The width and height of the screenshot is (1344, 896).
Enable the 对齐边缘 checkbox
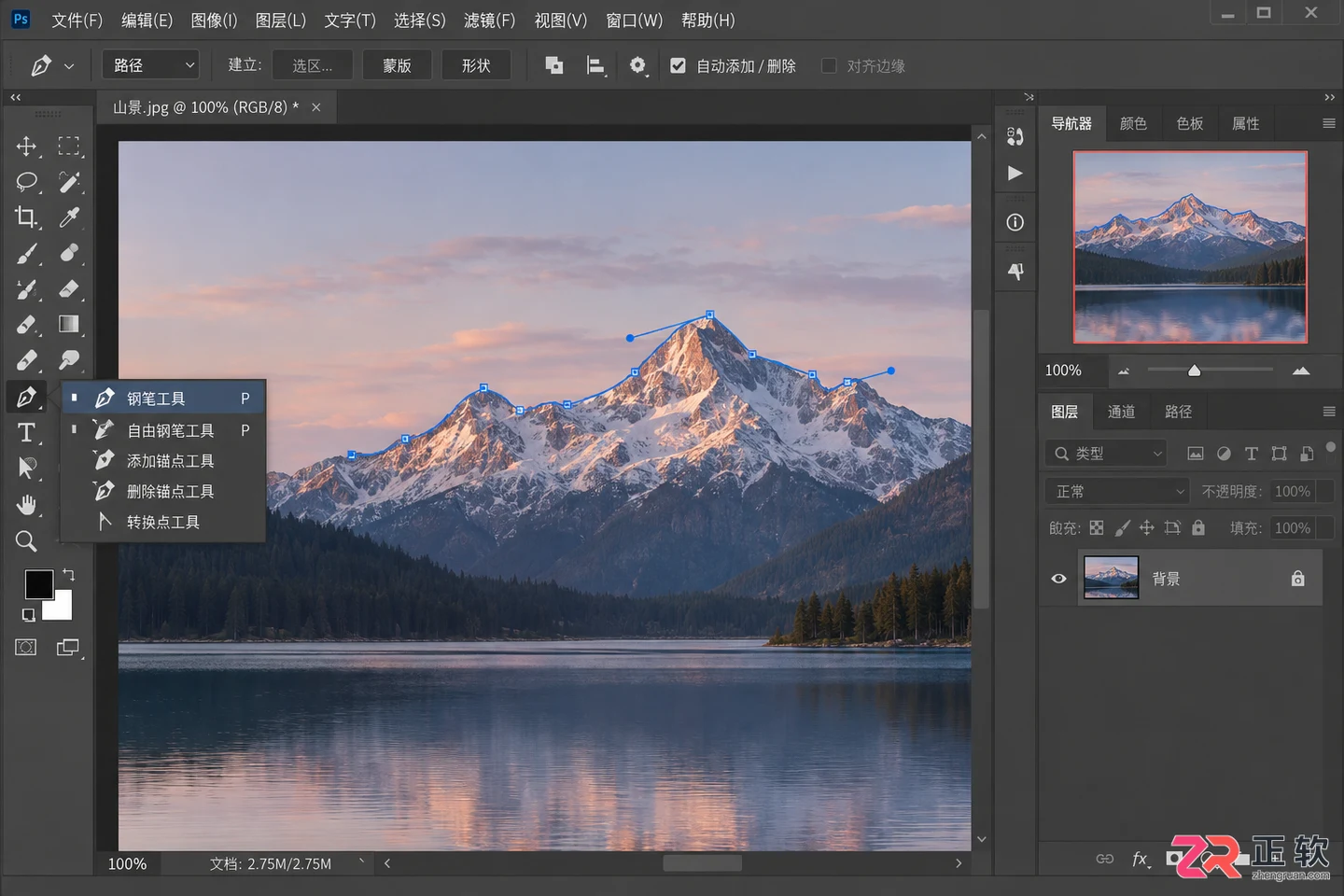click(x=829, y=65)
